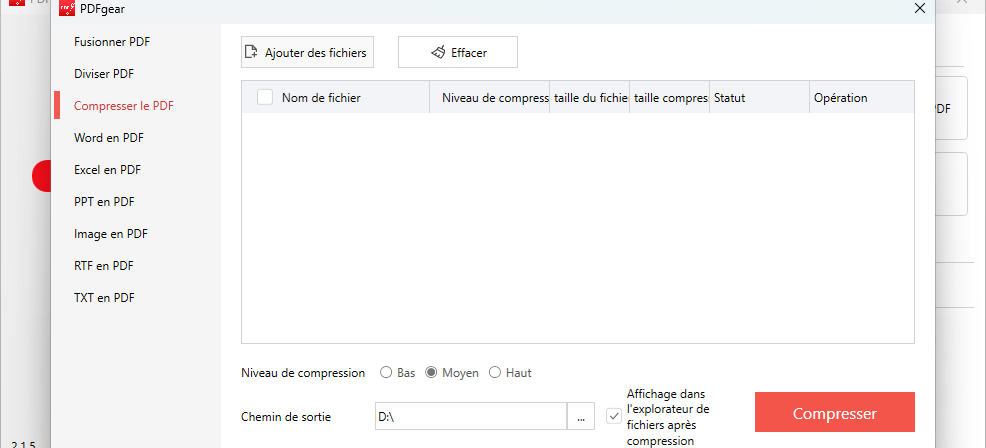Open Diviser PDF tool
The image size is (986, 448).
click(x=104, y=74)
